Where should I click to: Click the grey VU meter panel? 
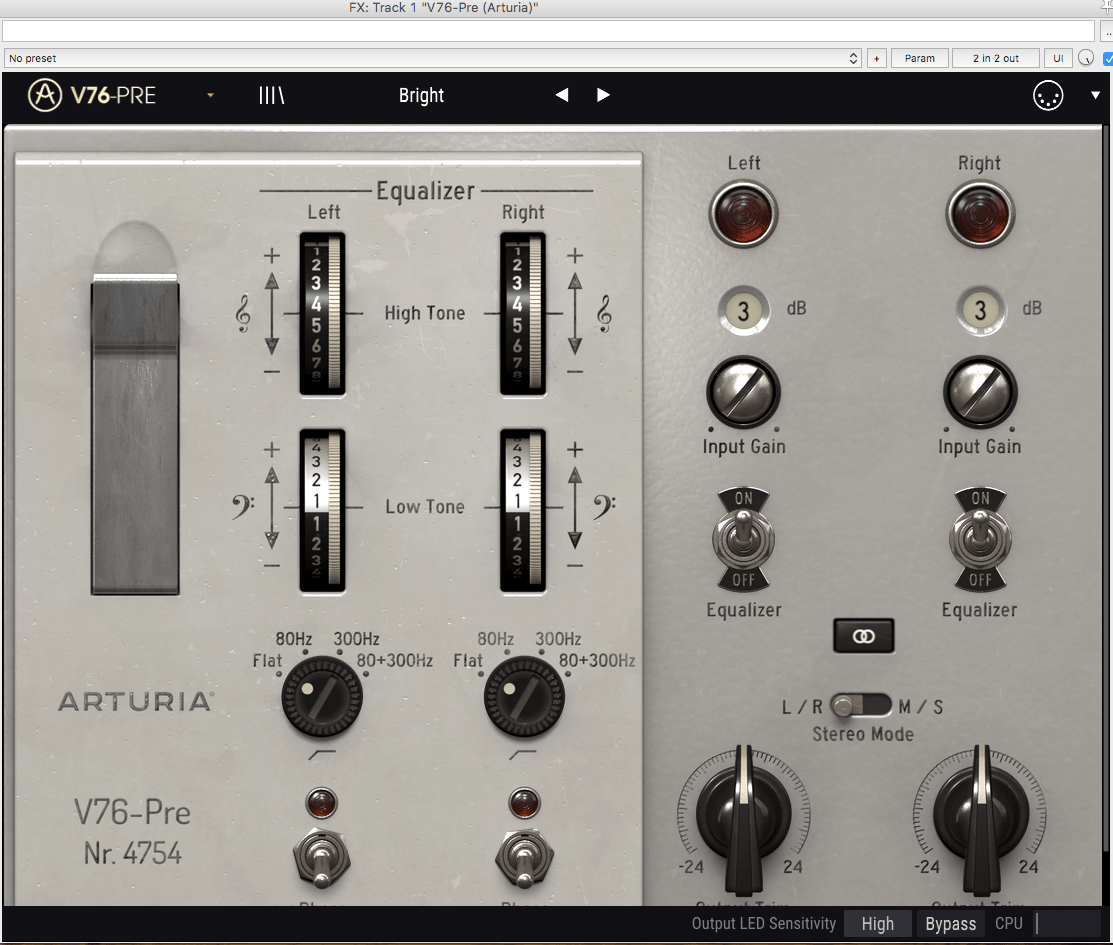(135, 437)
